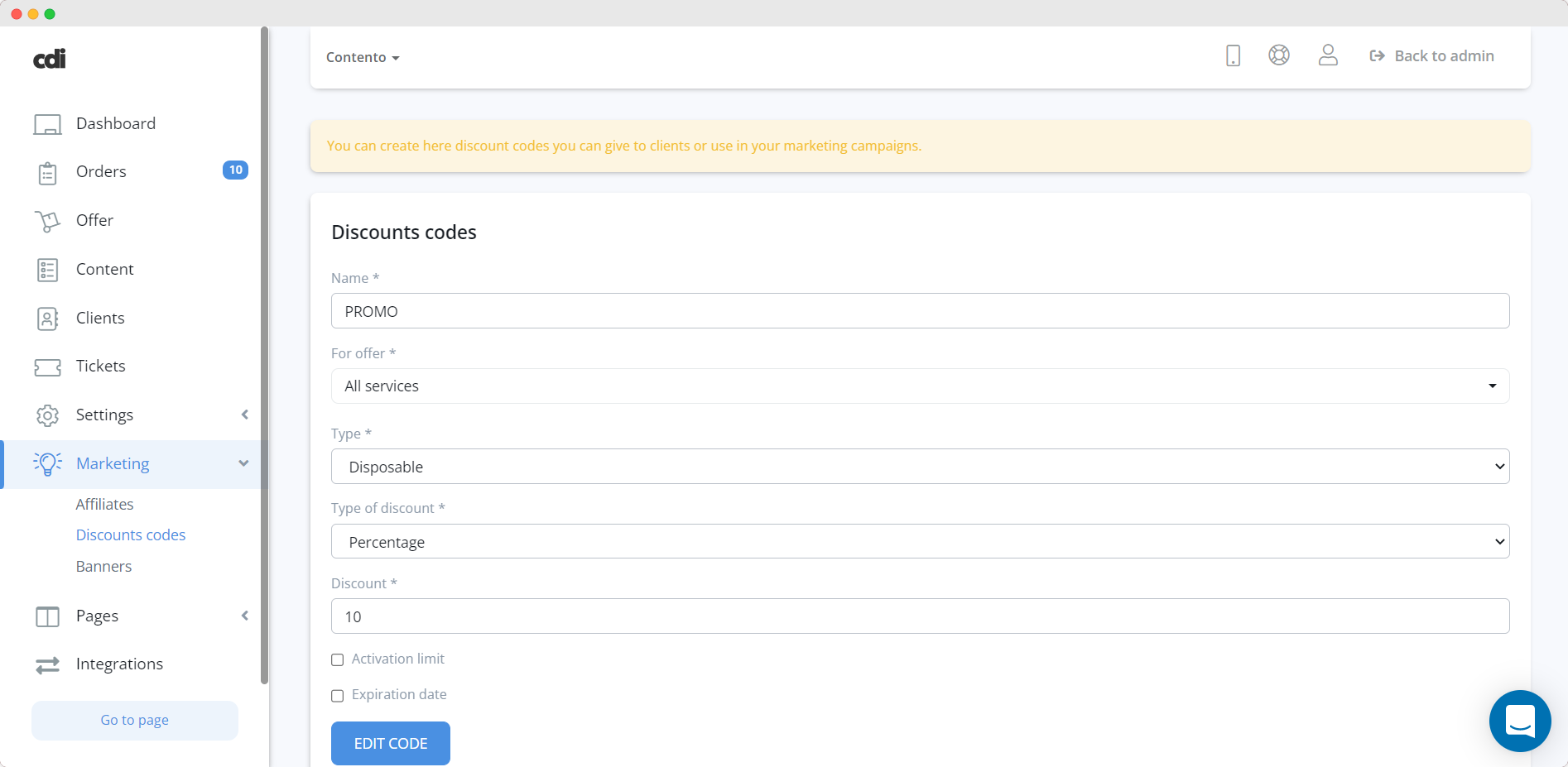1568x767 pixels.
Task: Click the Offer cart icon
Action: 47,221
